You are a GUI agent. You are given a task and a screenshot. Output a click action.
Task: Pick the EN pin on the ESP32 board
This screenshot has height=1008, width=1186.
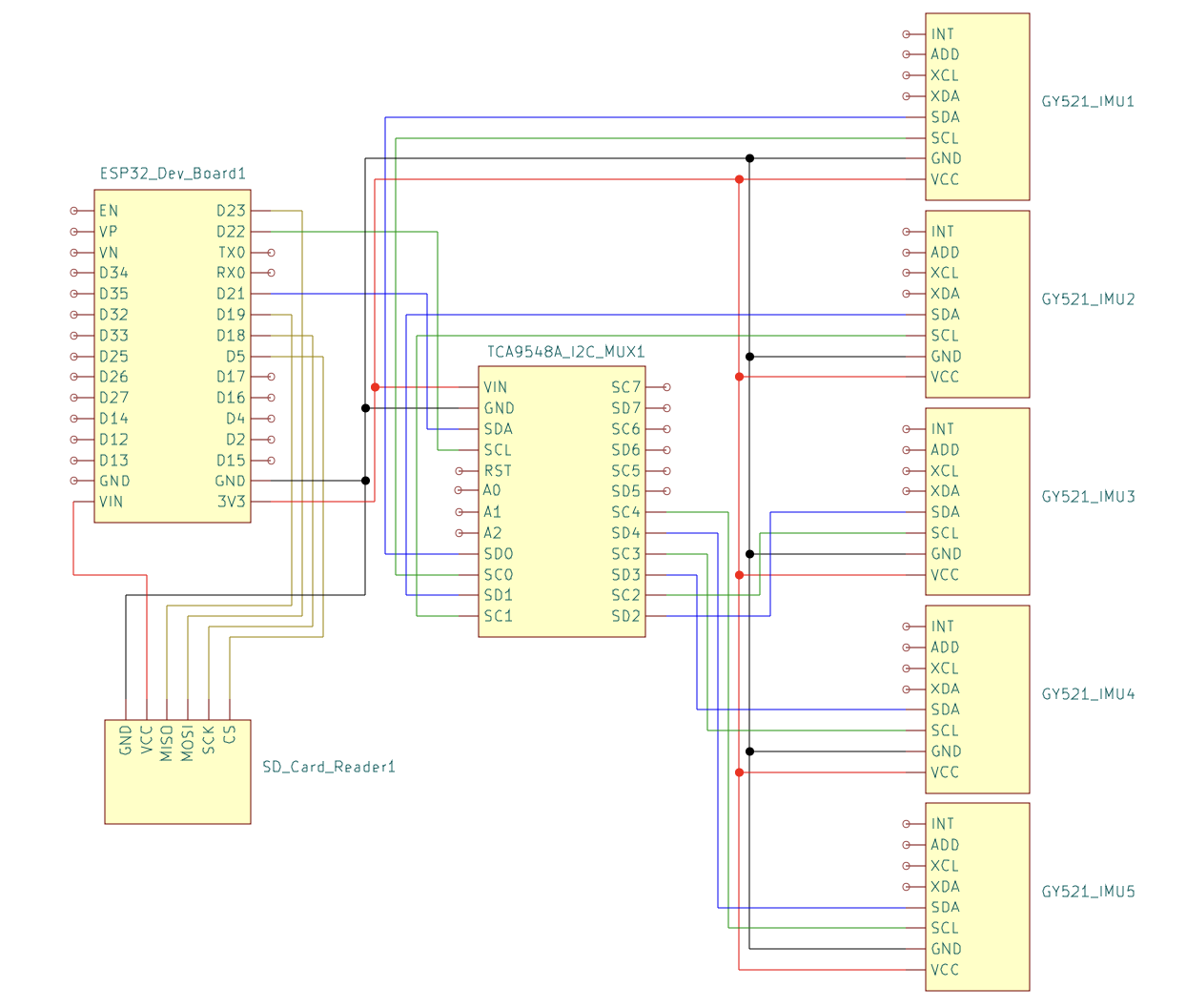tap(109, 211)
